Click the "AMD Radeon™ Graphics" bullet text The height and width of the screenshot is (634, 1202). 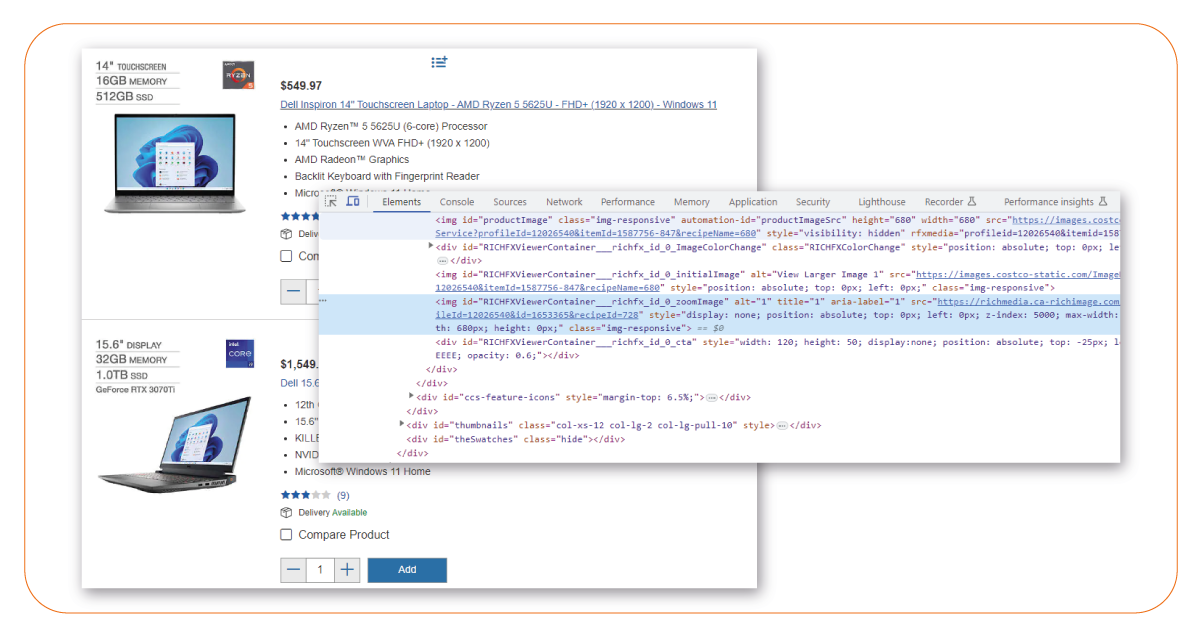pyautogui.click(x=352, y=160)
